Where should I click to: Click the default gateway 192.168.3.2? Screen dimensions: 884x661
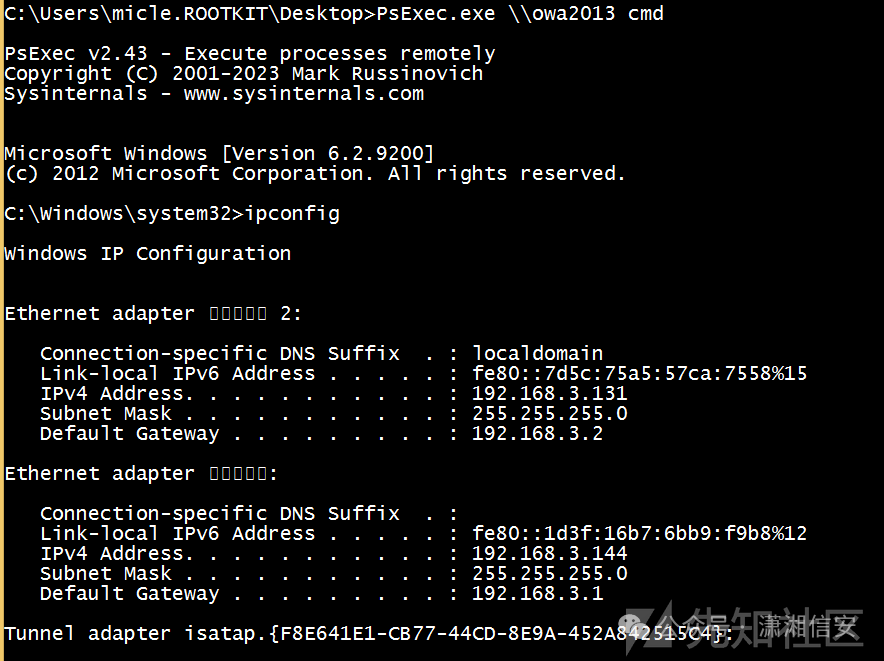pyautogui.click(x=538, y=434)
